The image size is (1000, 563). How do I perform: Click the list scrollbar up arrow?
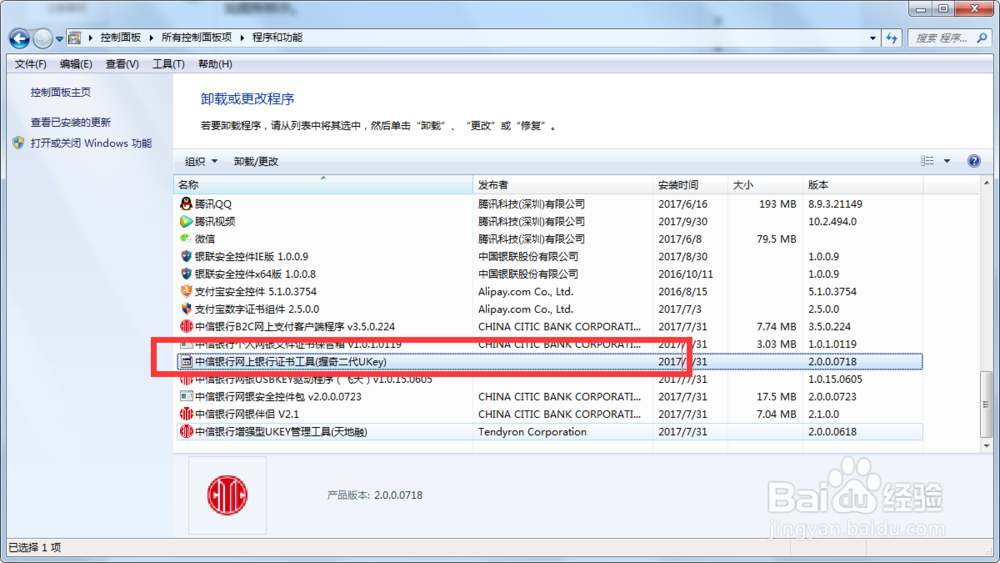(987, 184)
